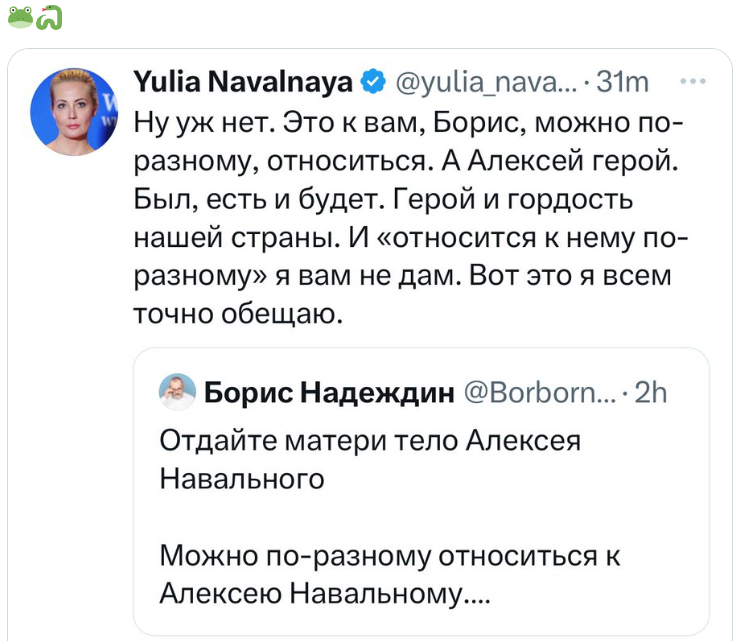Click the Борис Надеждин author name
This screenshot has height=641, width=752.
(x=329, y=393)
